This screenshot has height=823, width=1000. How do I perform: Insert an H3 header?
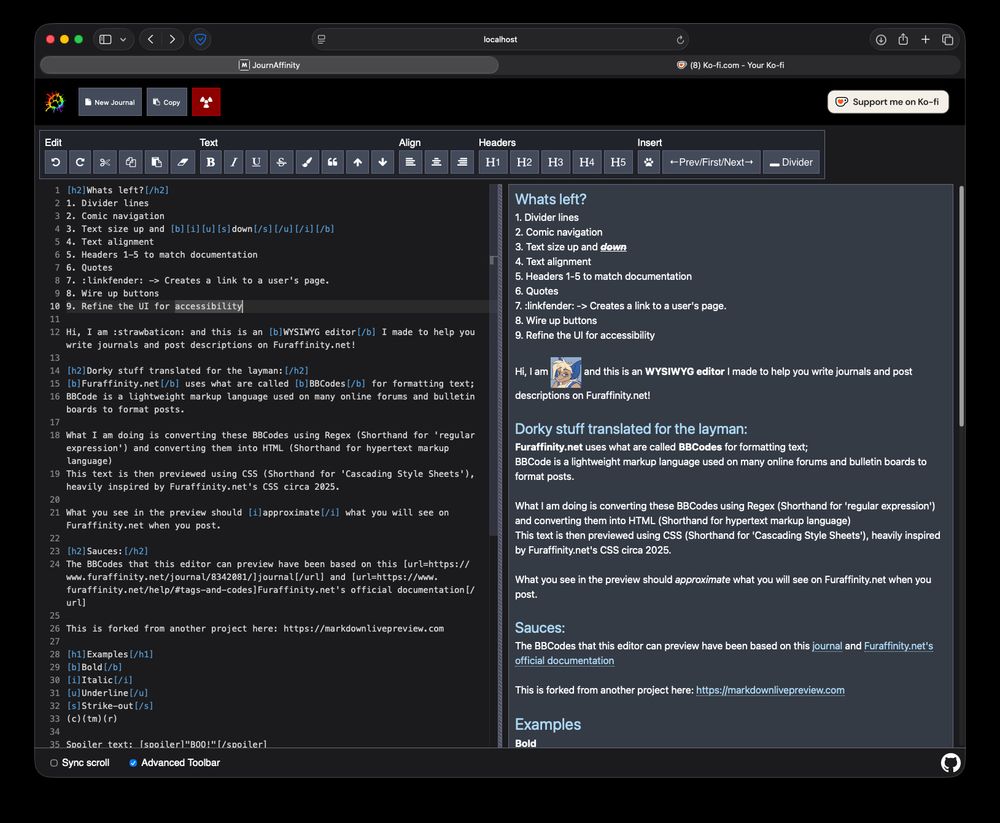pos(555,162)
